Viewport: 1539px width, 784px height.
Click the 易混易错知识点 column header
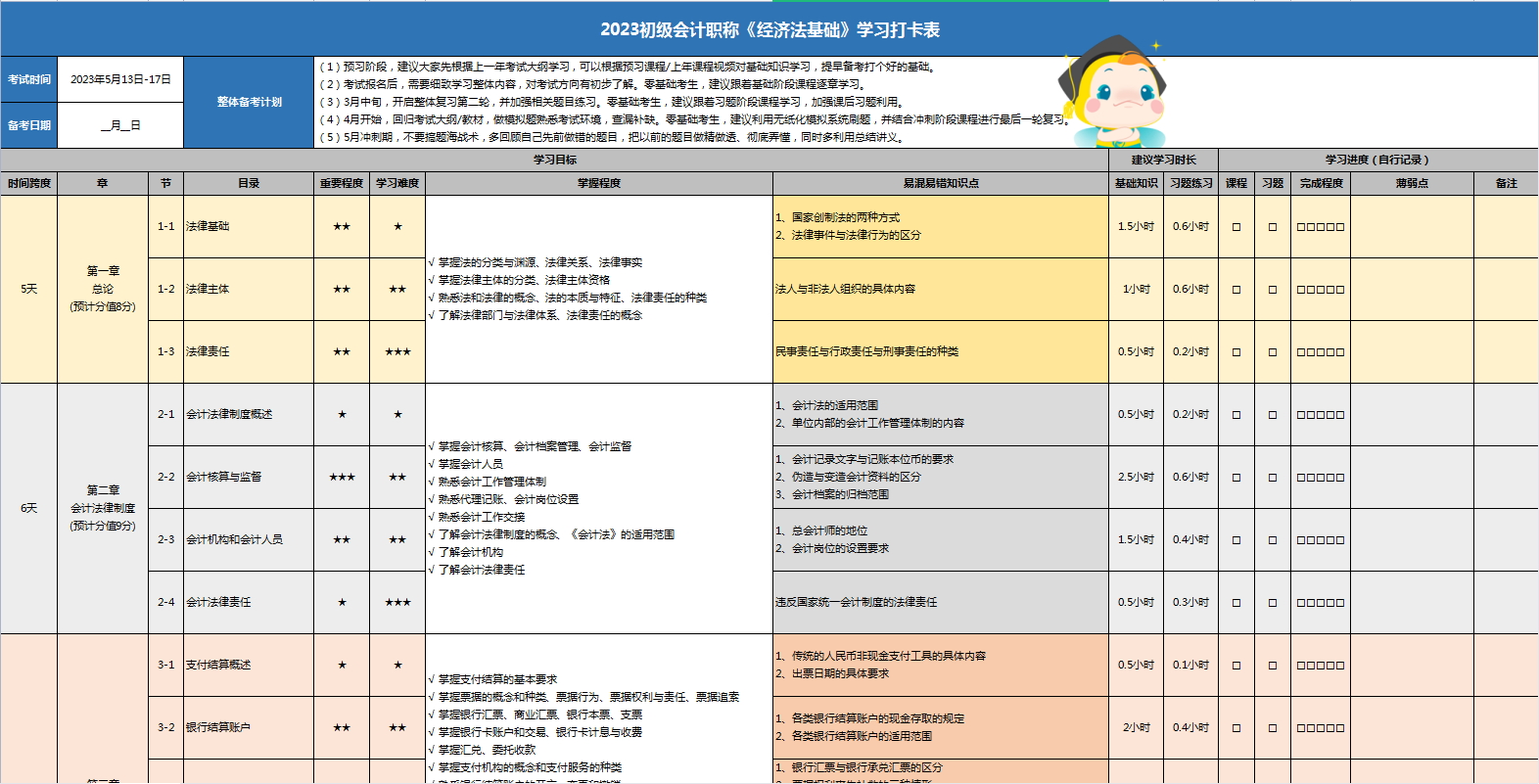941,183
